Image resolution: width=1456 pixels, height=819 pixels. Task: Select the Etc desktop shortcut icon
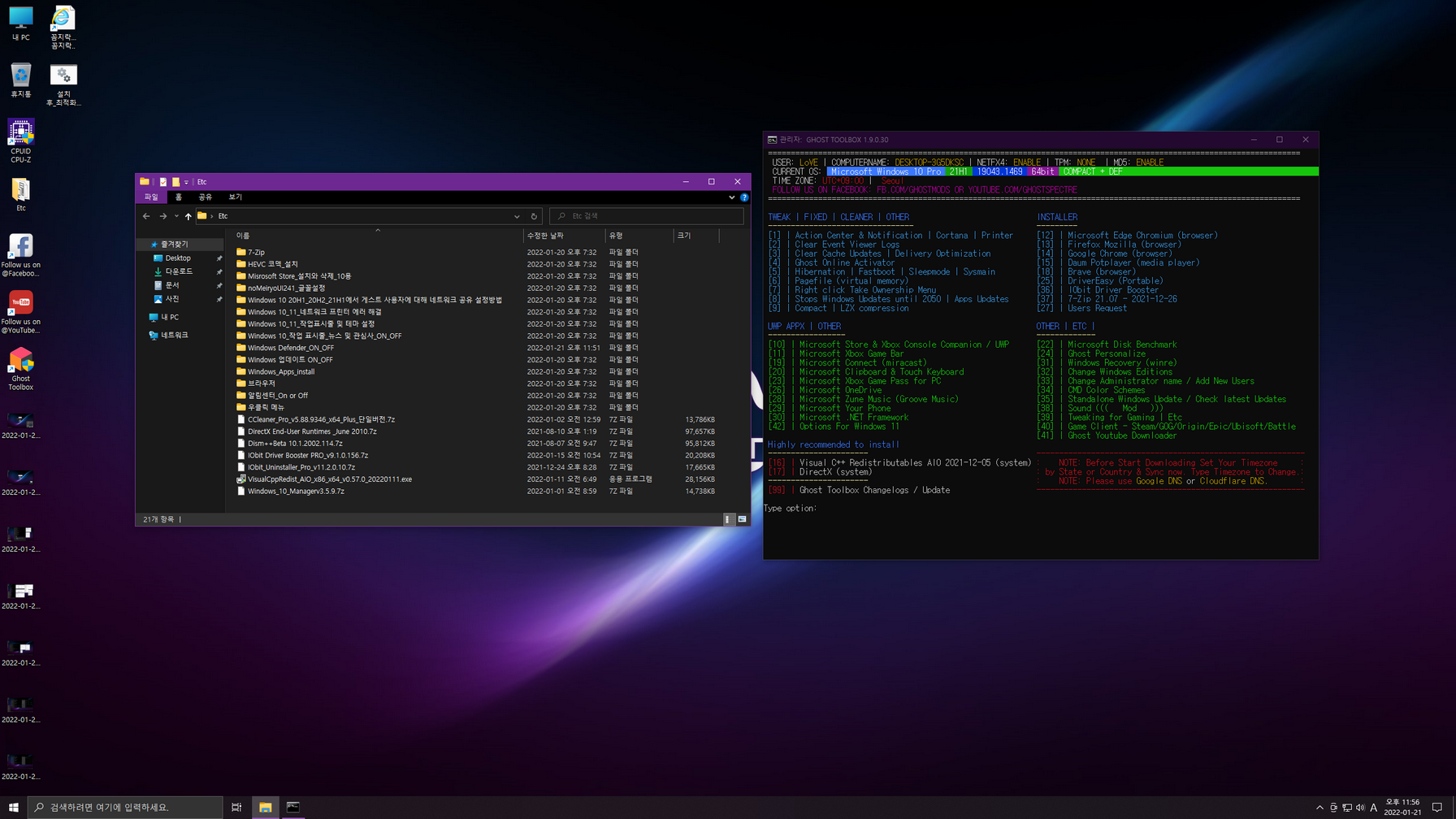[20, 195]
